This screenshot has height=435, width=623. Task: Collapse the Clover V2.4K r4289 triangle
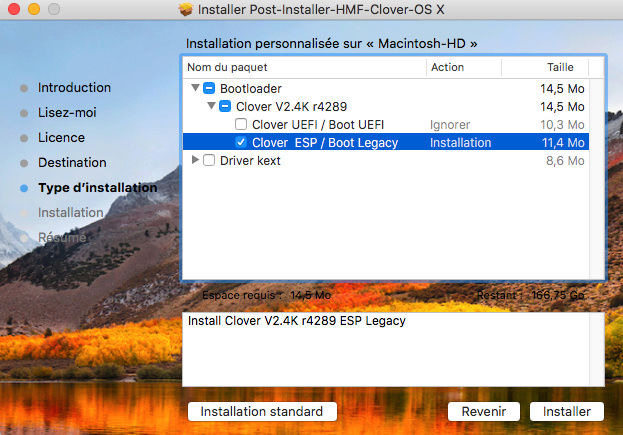(211, 106)
